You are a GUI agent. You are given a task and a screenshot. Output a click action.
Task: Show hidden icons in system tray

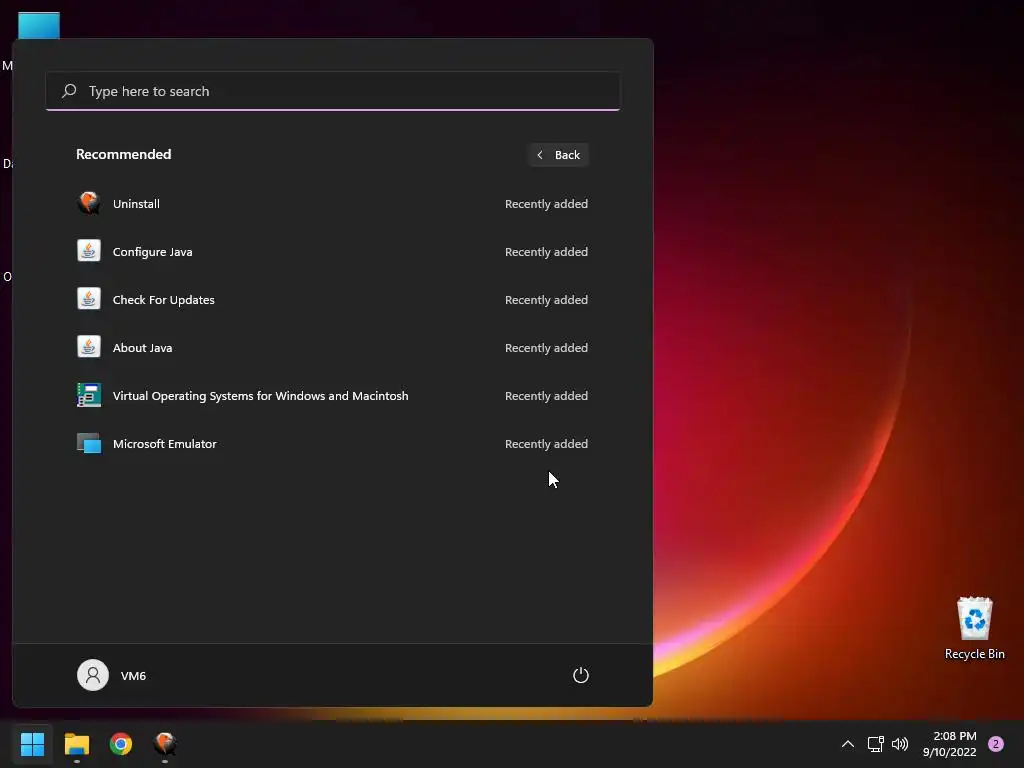point(848,744)
